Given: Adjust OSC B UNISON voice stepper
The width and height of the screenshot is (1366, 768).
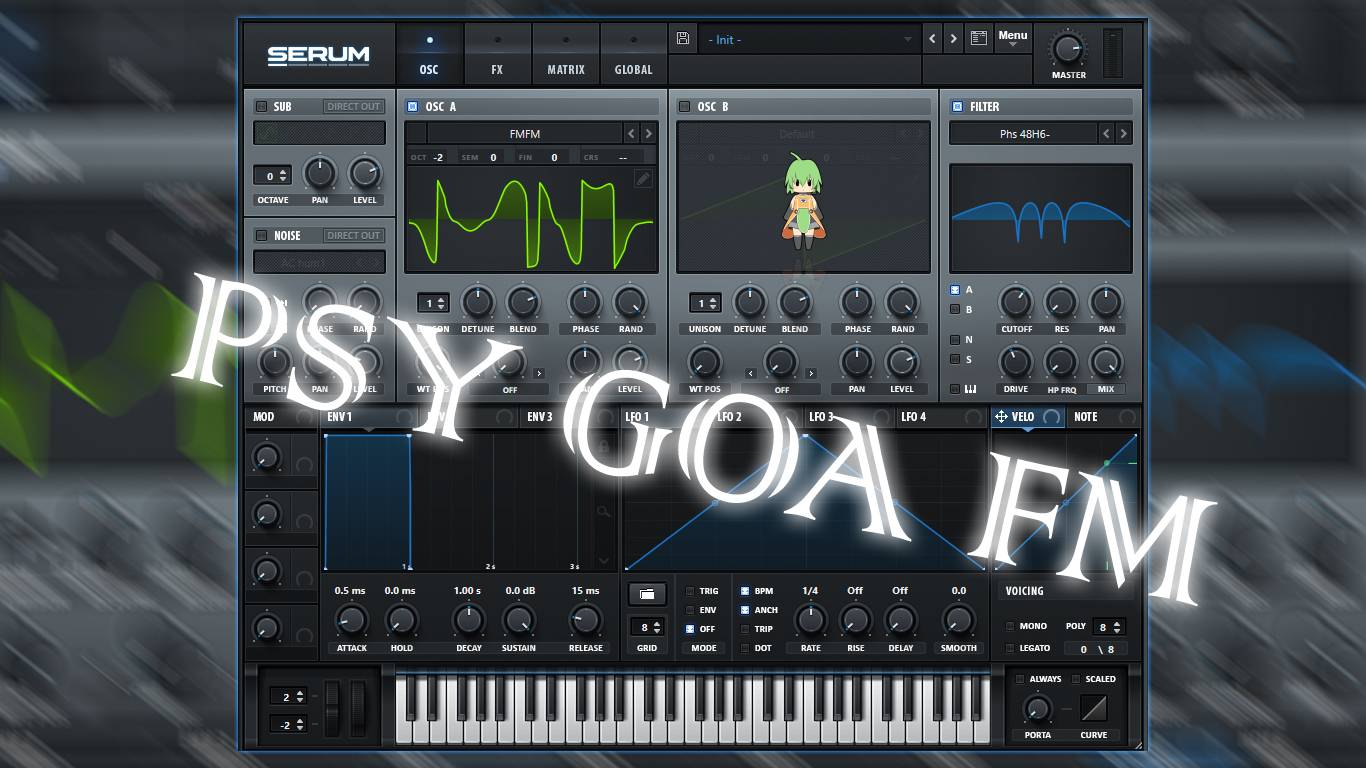Looking at the screenshot, I should tap(705, 303).
